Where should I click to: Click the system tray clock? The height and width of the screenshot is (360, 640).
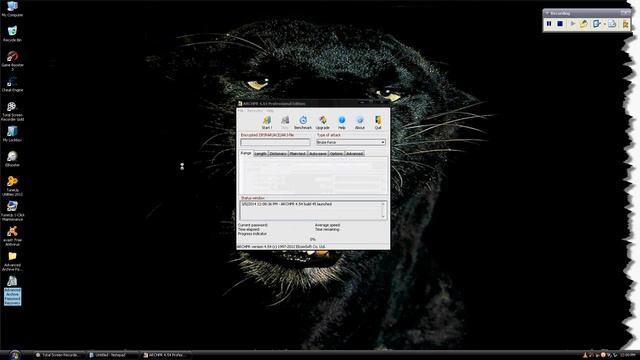tap(628, 355)
